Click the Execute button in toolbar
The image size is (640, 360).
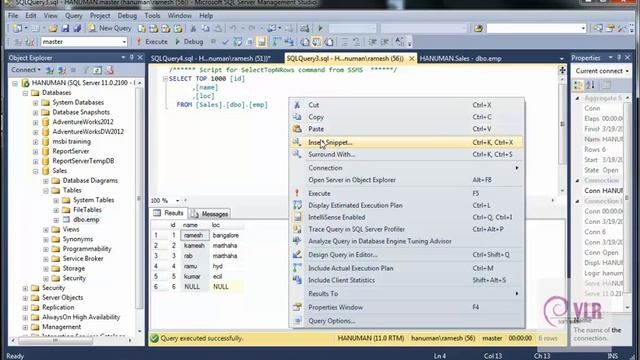[152, 42]
